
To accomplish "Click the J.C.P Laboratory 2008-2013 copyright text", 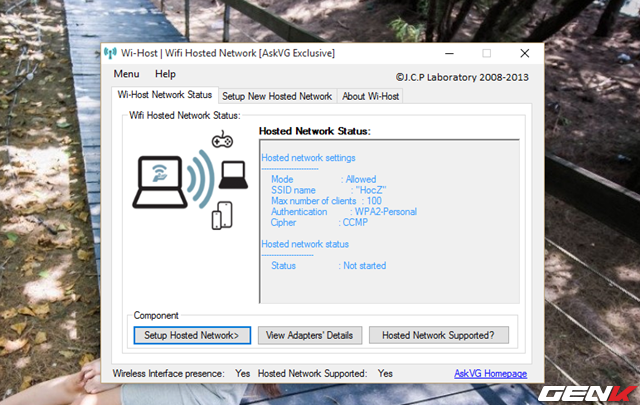I will click(462, 77).
